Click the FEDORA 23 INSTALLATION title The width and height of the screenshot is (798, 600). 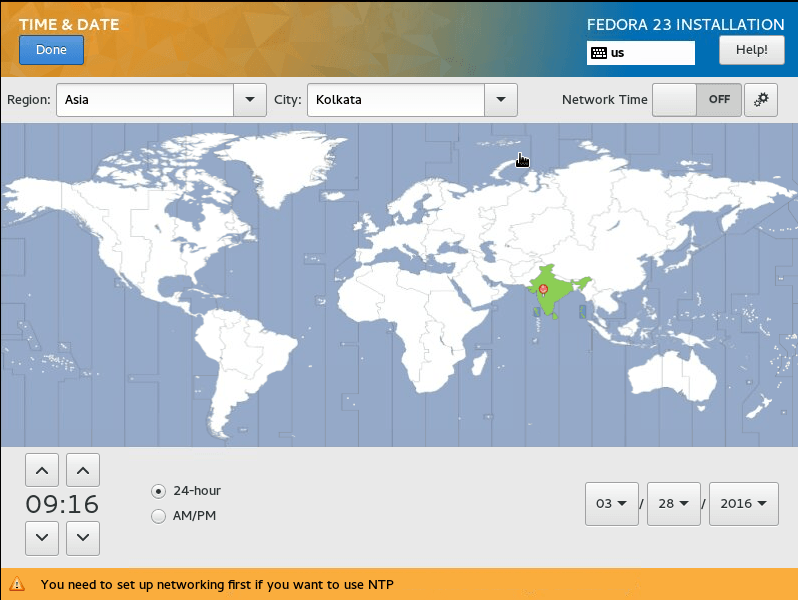pyautogui.click(x=686, y=24)
